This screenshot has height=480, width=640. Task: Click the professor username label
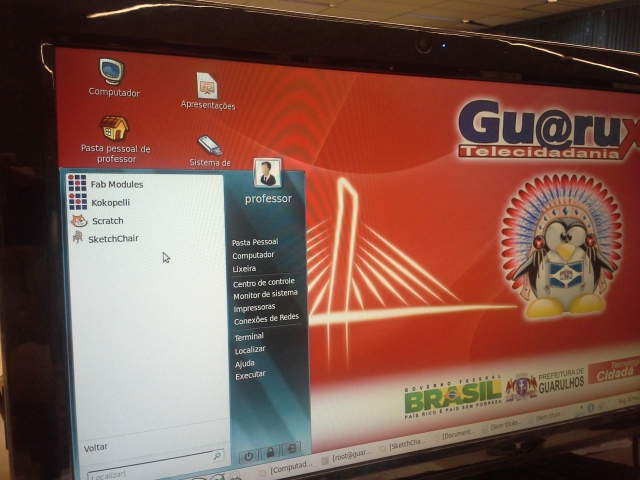point(268,199)
